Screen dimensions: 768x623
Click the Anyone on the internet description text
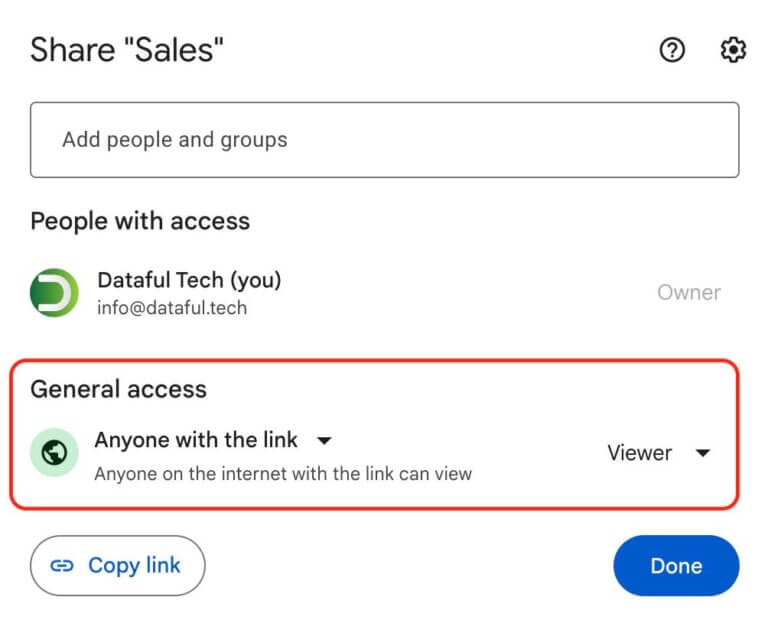point(283,473)
